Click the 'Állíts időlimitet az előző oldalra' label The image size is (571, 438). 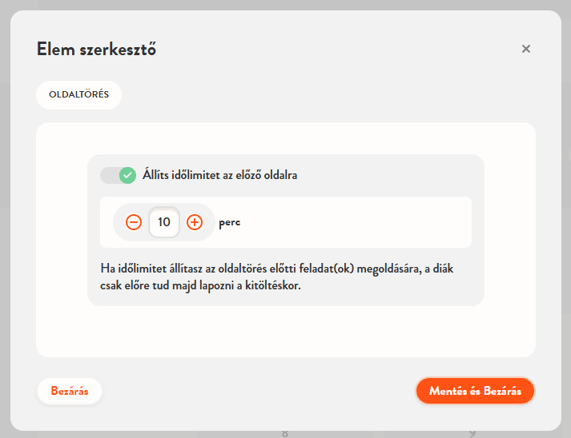(220, 175)
